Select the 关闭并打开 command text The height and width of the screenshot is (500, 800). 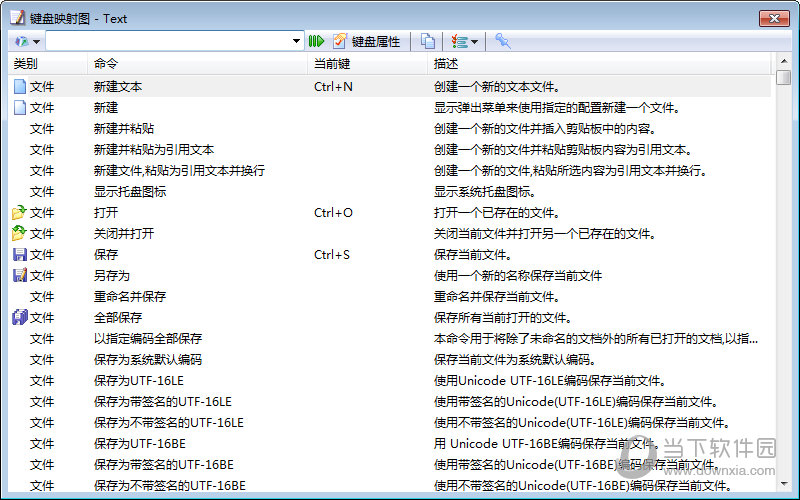point(124,233)
